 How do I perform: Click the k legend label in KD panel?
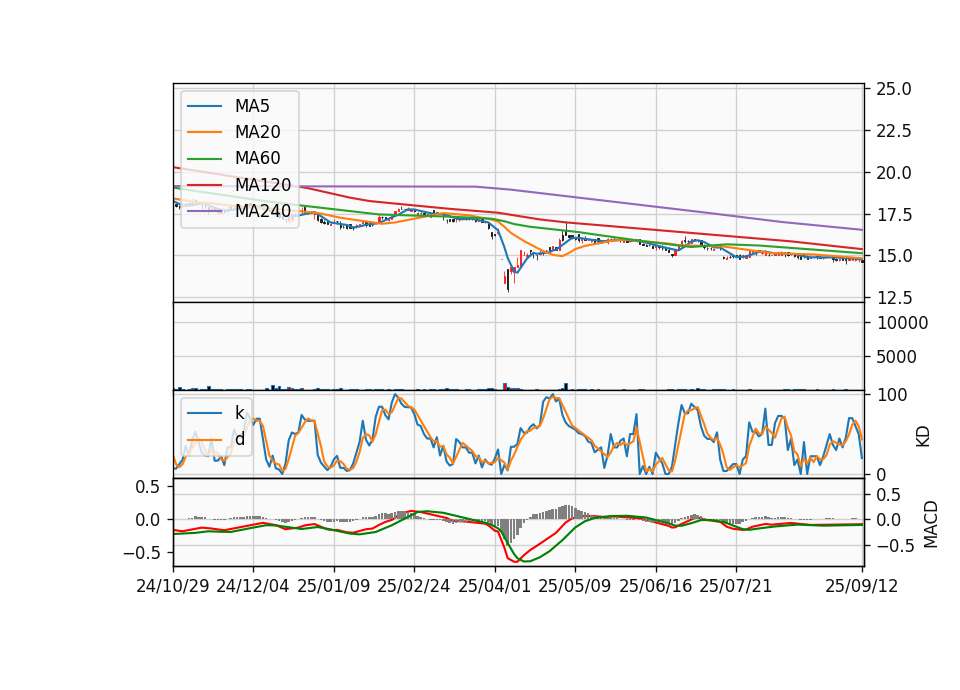tap(239, 413)
